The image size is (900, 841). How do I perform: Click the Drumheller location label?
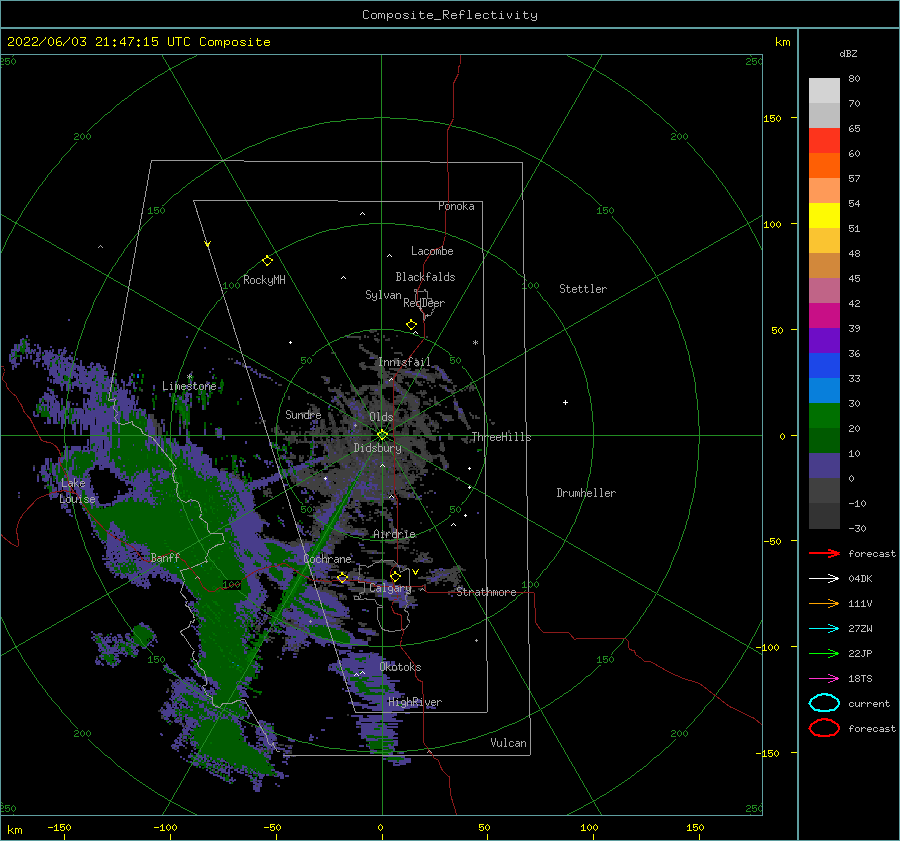pos(586,493)
